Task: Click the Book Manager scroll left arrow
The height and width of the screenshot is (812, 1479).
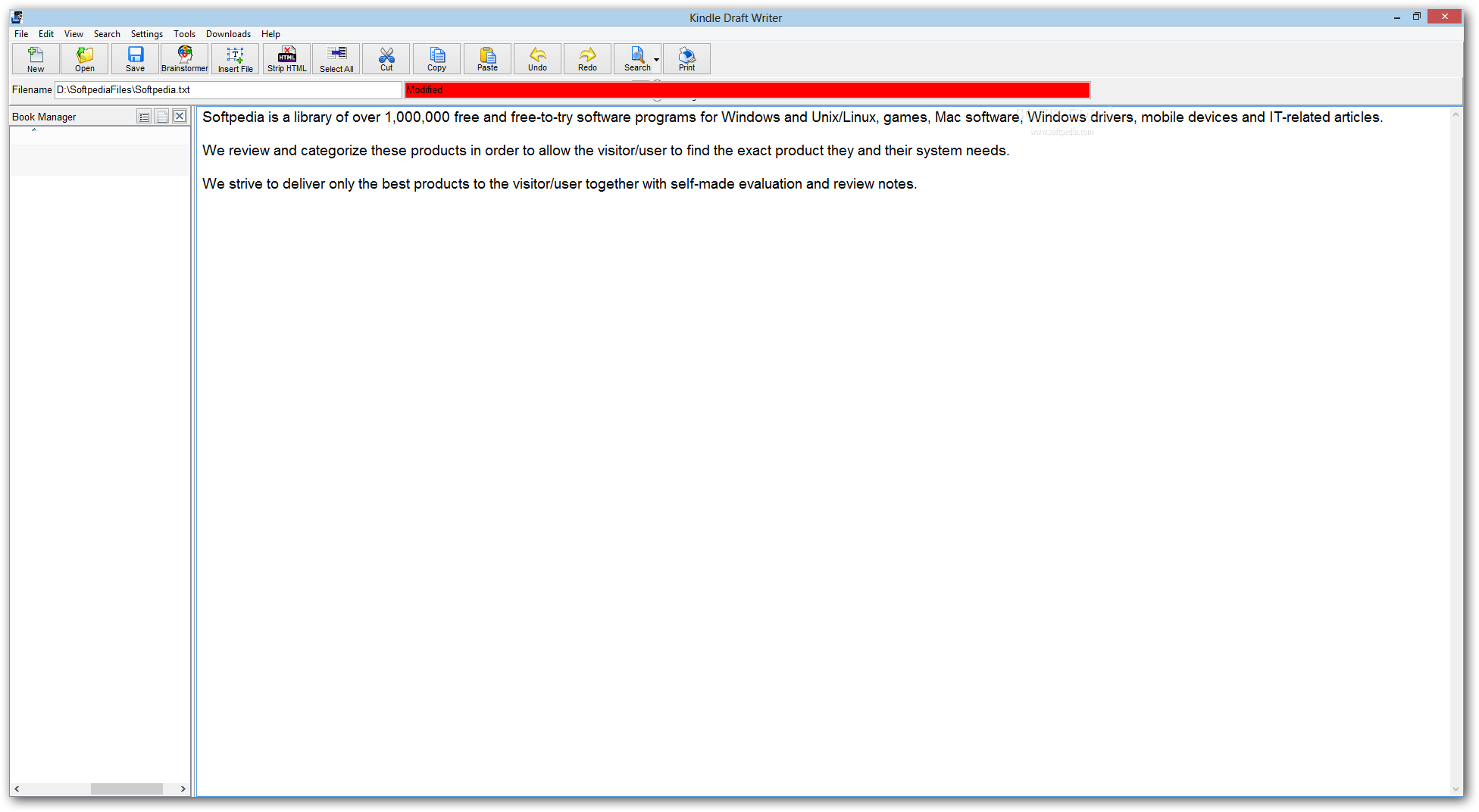Action: [x=17, y=789]
